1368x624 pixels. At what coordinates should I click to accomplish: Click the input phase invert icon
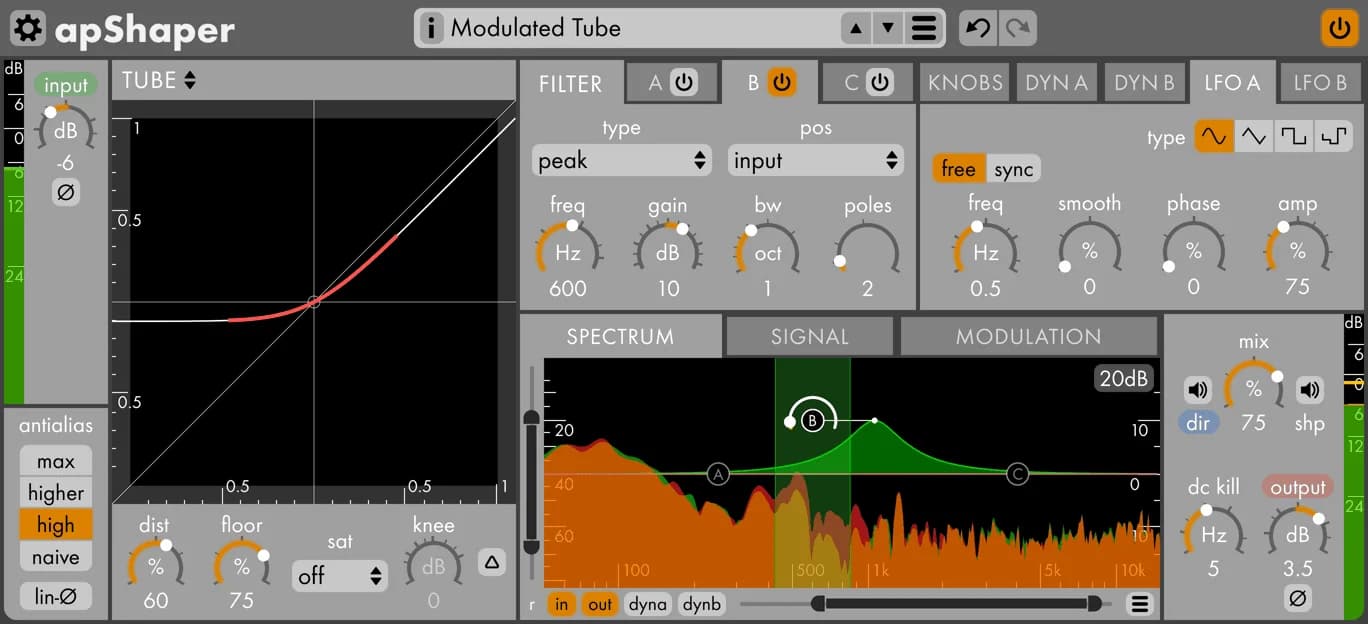(66, 192)
